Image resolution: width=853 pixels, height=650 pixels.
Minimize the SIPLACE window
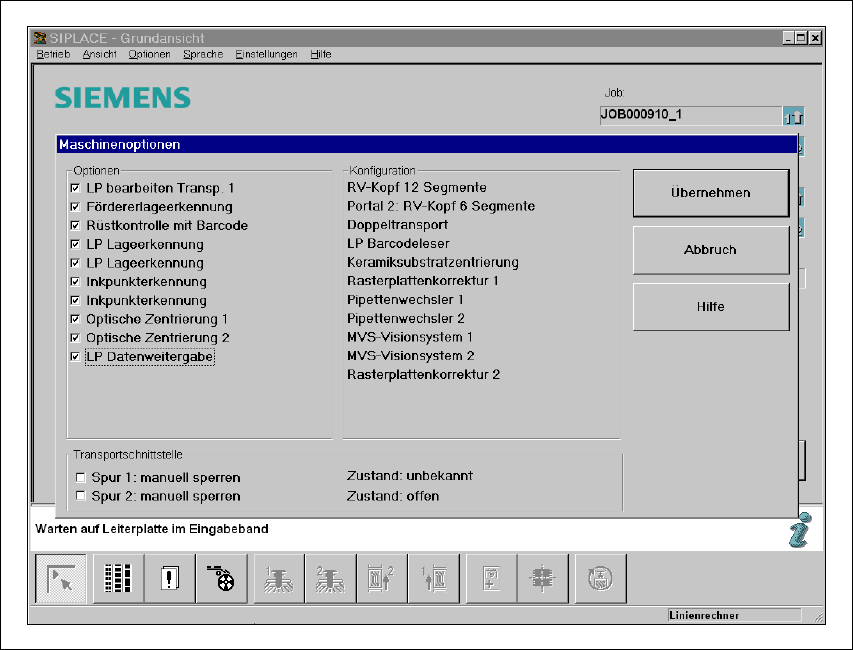[789, 38]
